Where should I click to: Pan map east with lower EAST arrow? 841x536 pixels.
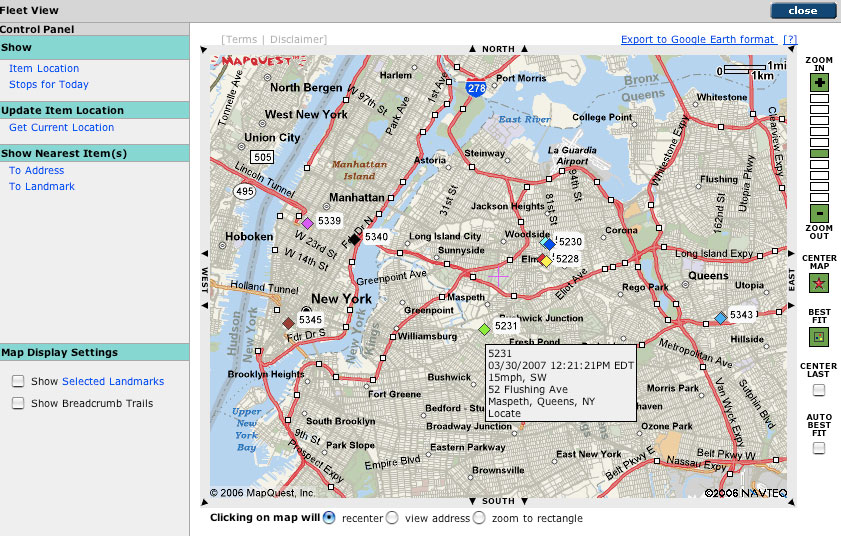792,305
